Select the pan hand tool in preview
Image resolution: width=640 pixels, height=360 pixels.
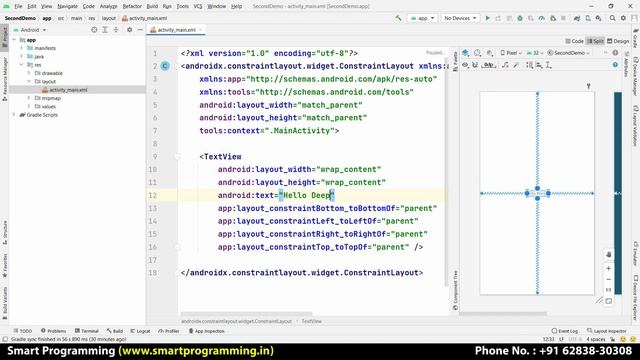click(609, 254)
